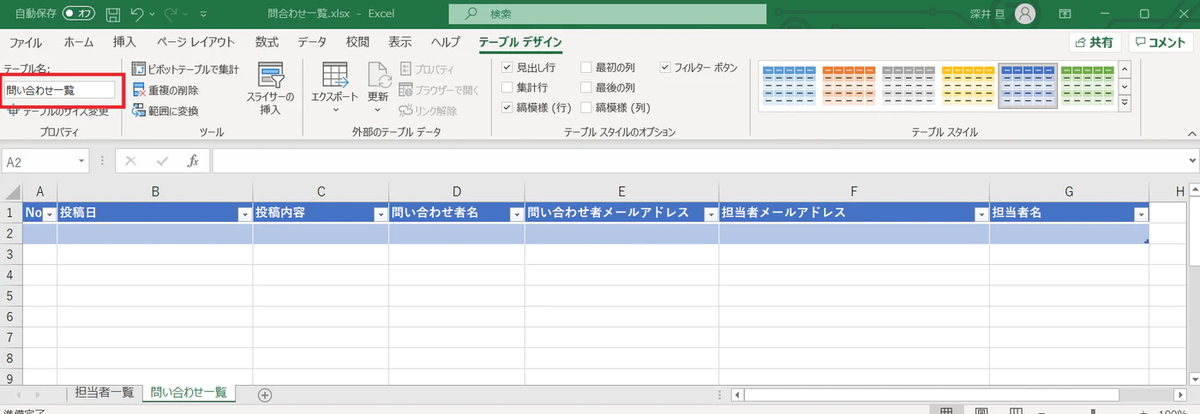Select the dark blue table style
Viewport: 1200px width, 414px height.
(1028, 88)
